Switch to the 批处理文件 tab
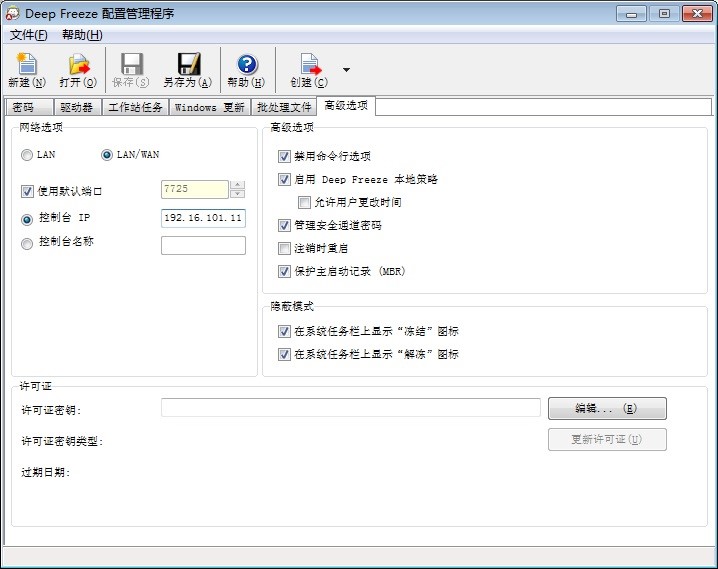Screen dimensions: 718x569 284,107
